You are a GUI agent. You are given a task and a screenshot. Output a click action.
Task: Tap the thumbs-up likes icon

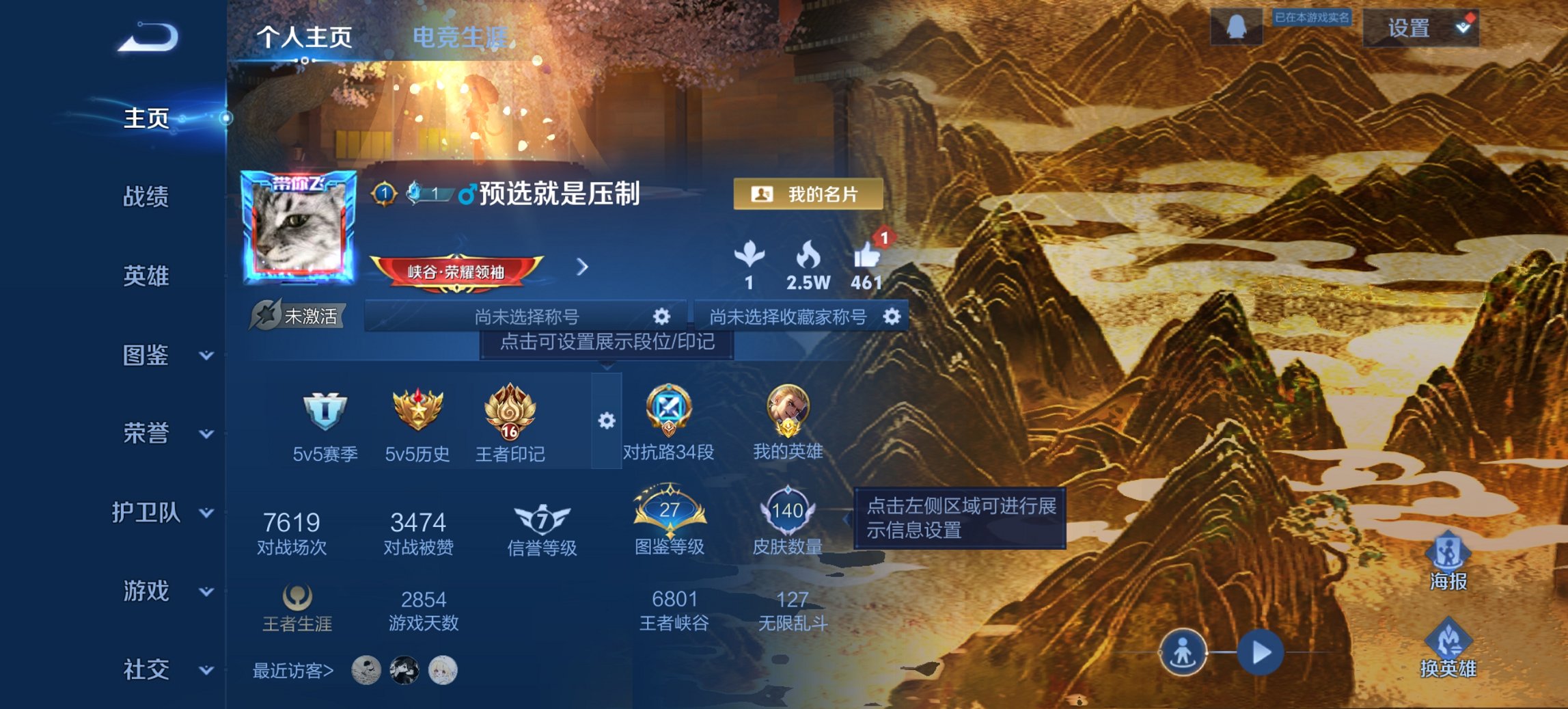tap(866, 256)
